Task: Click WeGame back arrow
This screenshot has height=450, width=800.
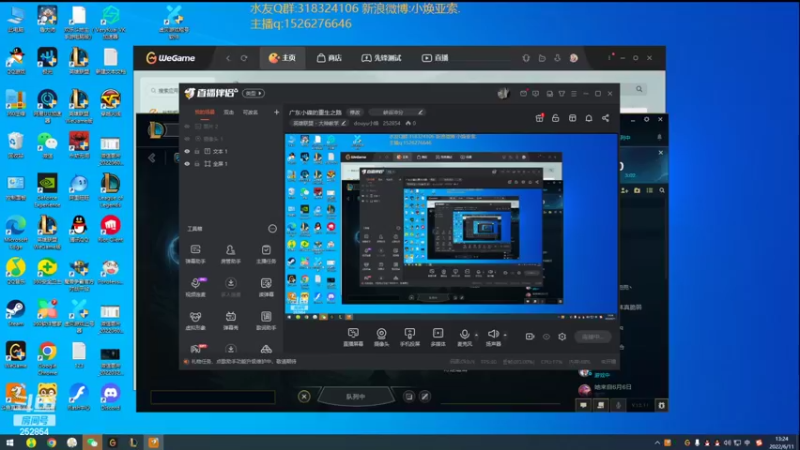Action: (x=228, y=58)
